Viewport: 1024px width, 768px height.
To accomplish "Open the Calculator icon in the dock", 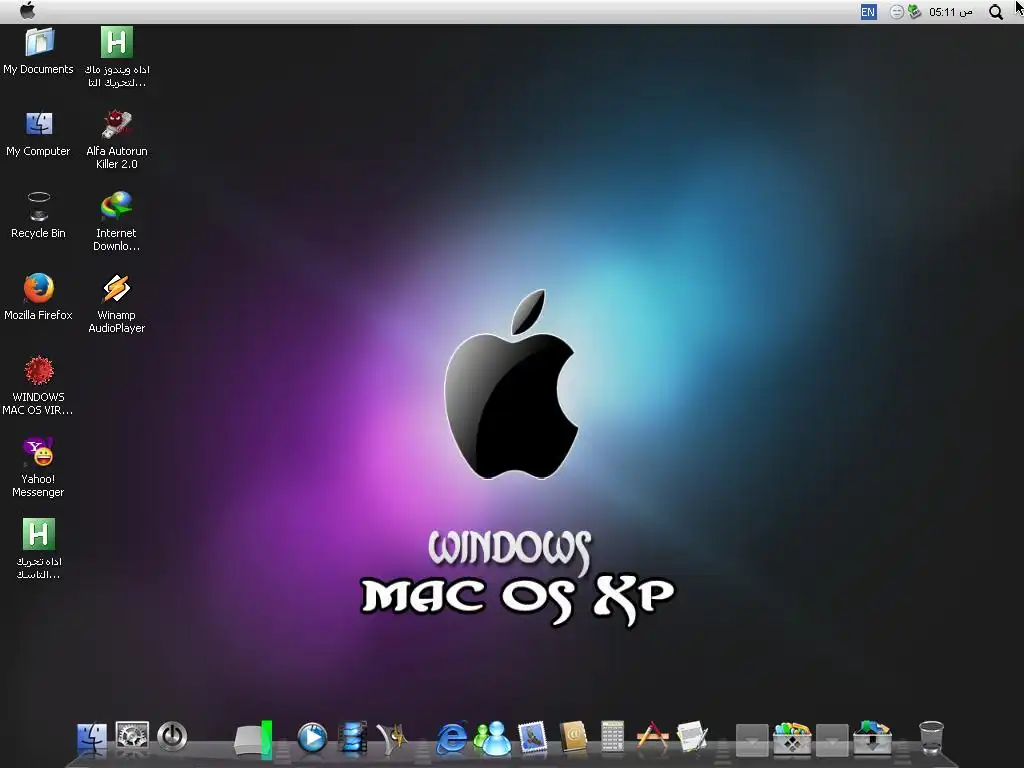I will [613, 738].
